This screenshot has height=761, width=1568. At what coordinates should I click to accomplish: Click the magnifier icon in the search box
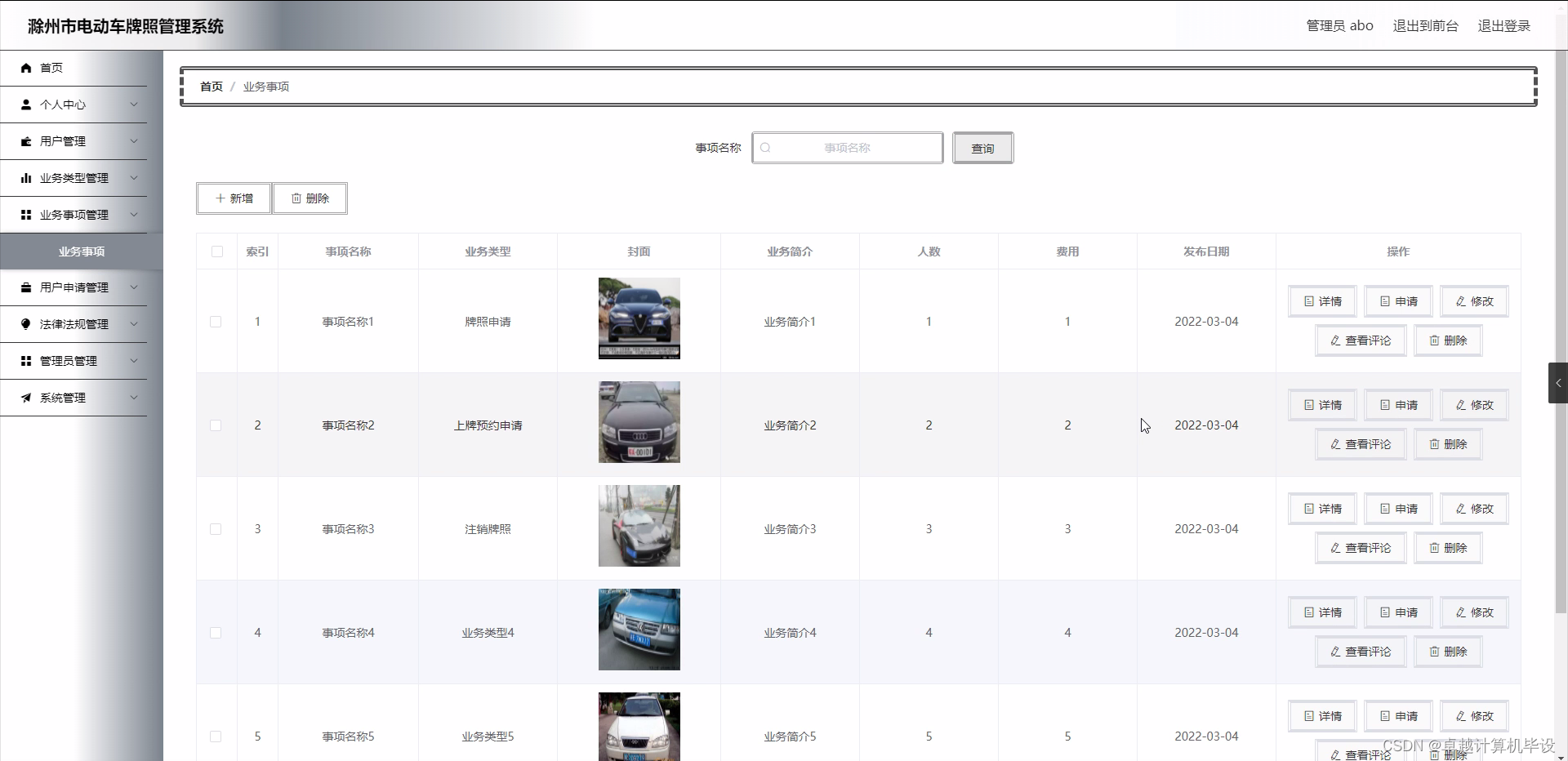pos(765,148)
